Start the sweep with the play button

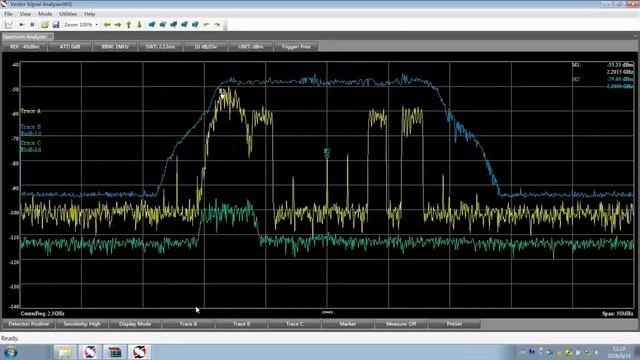pyautogui.click(x=21, y=25)
